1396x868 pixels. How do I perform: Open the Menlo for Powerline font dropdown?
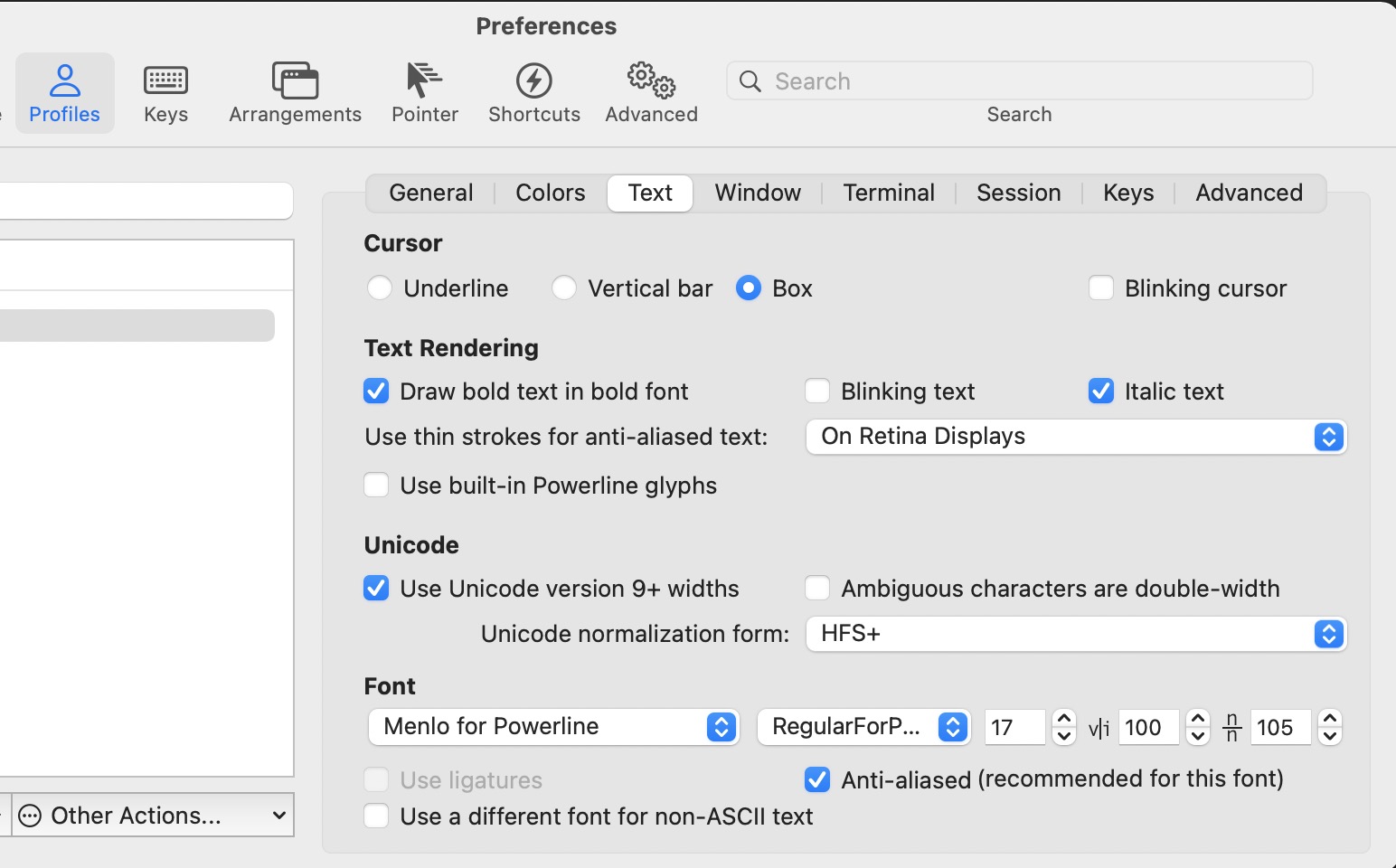coord(553,727)
